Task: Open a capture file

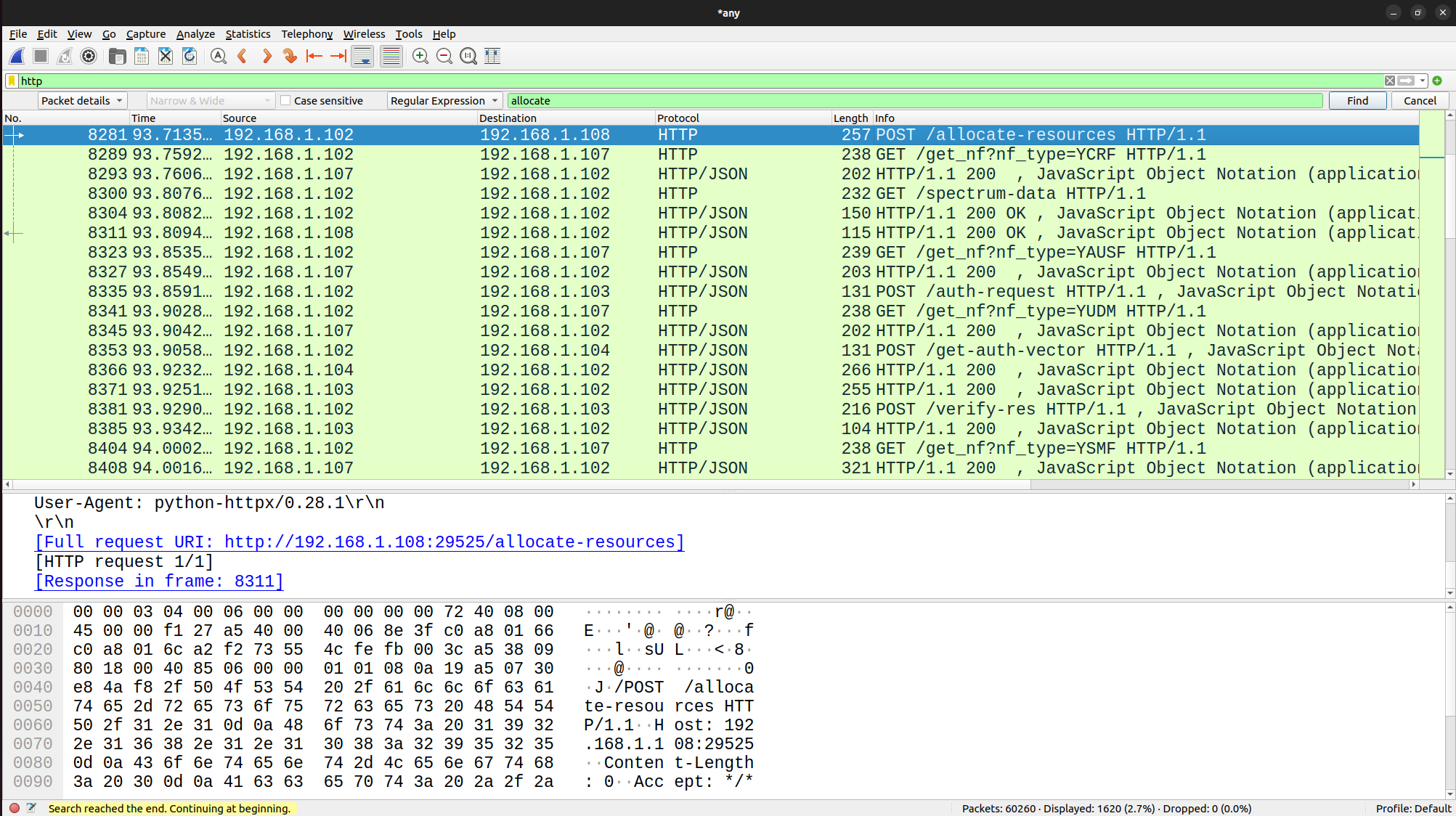Action: (117, 56)
